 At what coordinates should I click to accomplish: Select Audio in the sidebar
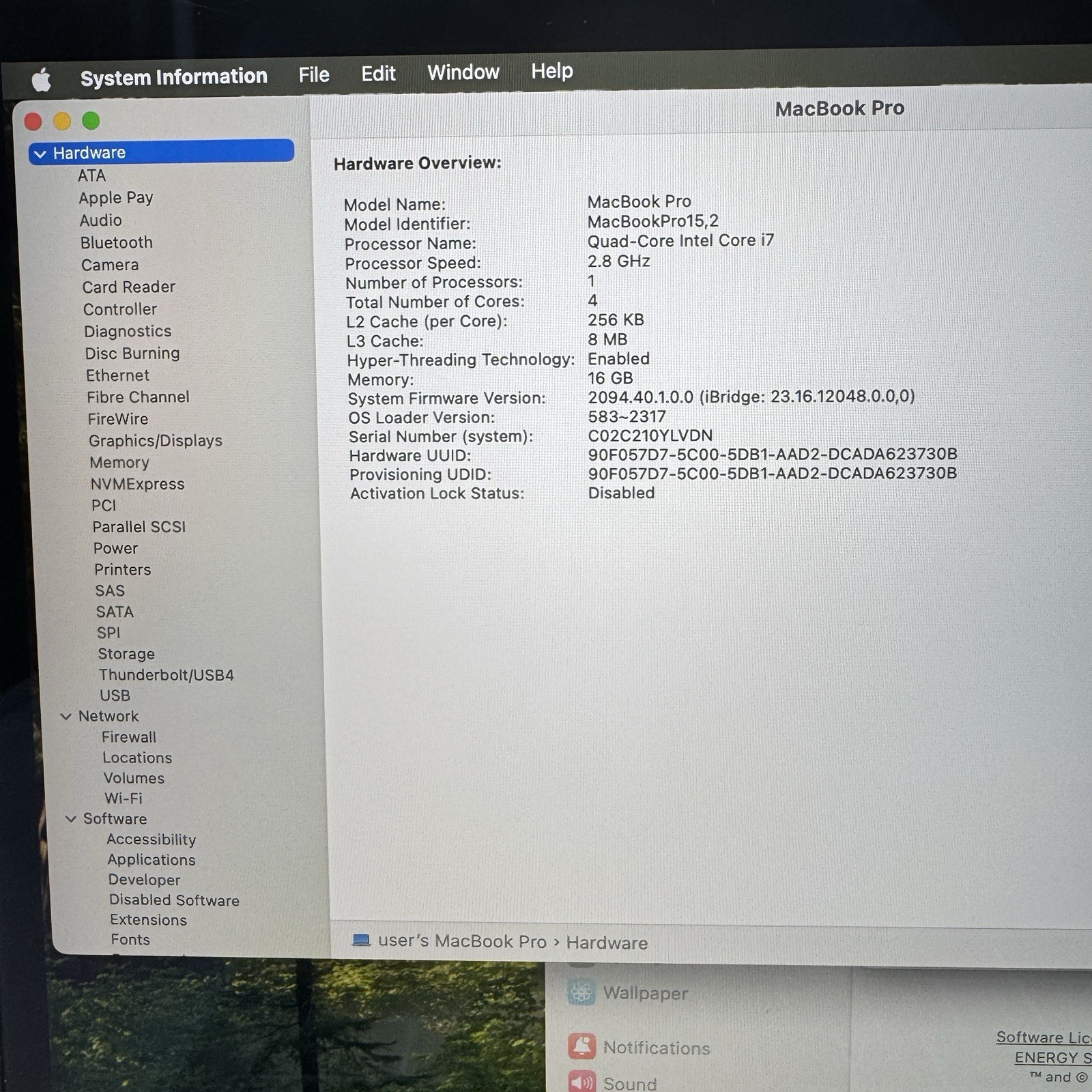[101, 220]
